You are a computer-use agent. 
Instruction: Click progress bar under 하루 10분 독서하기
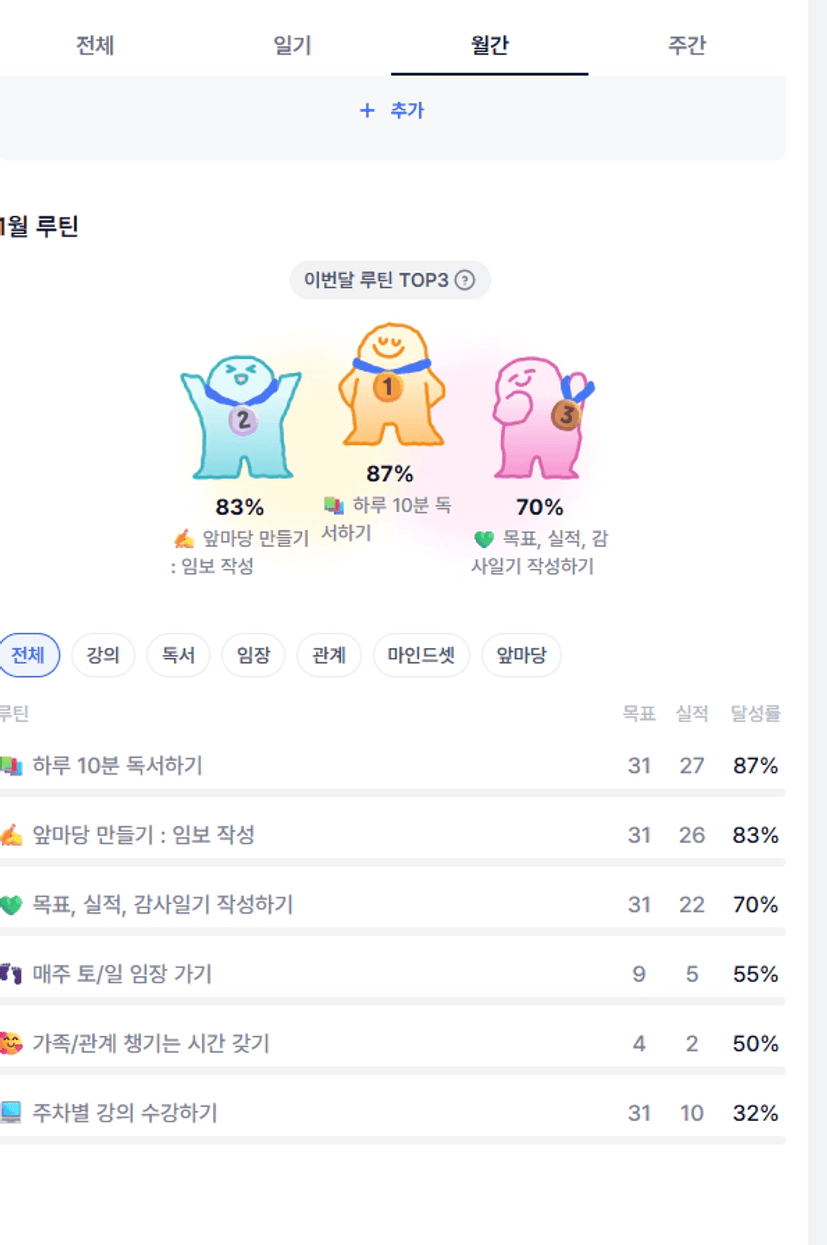pos(392,792)
